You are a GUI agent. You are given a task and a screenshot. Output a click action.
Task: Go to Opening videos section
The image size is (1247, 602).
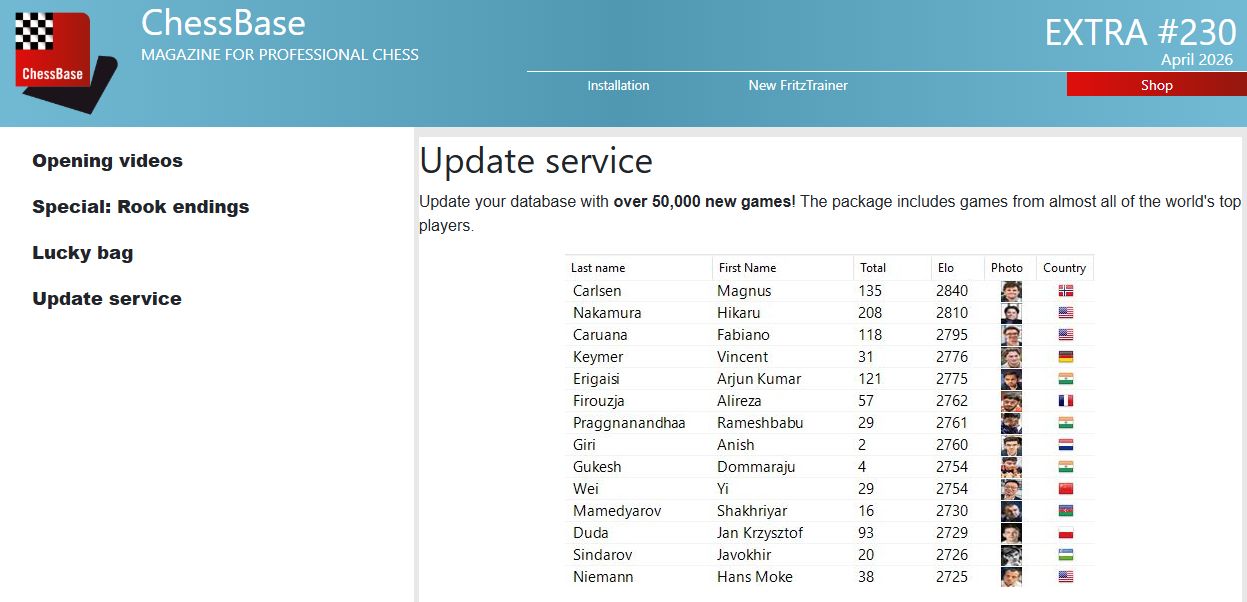pos(107,161)
